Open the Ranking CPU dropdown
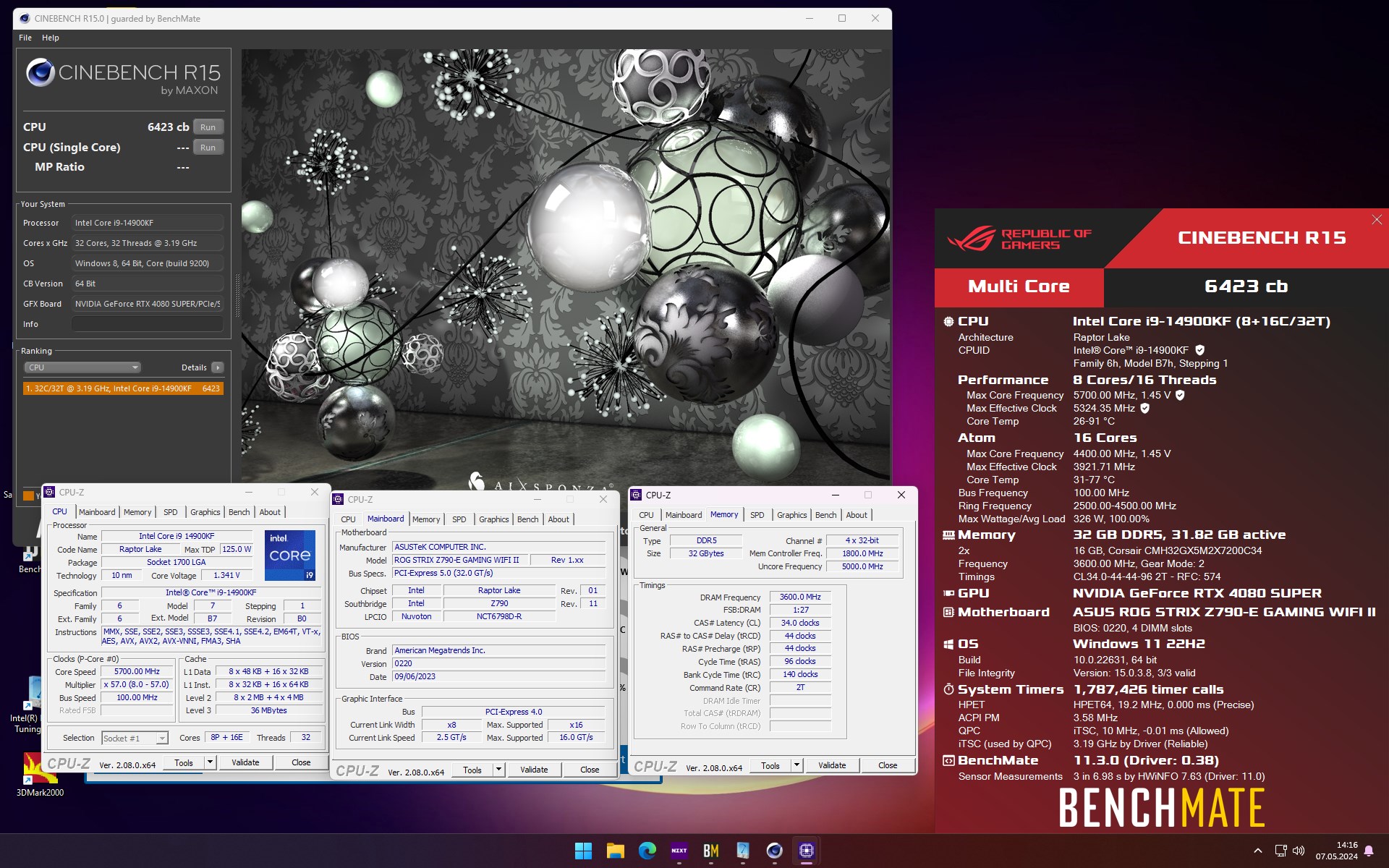 pyautogui.click(x=82, y=367)
